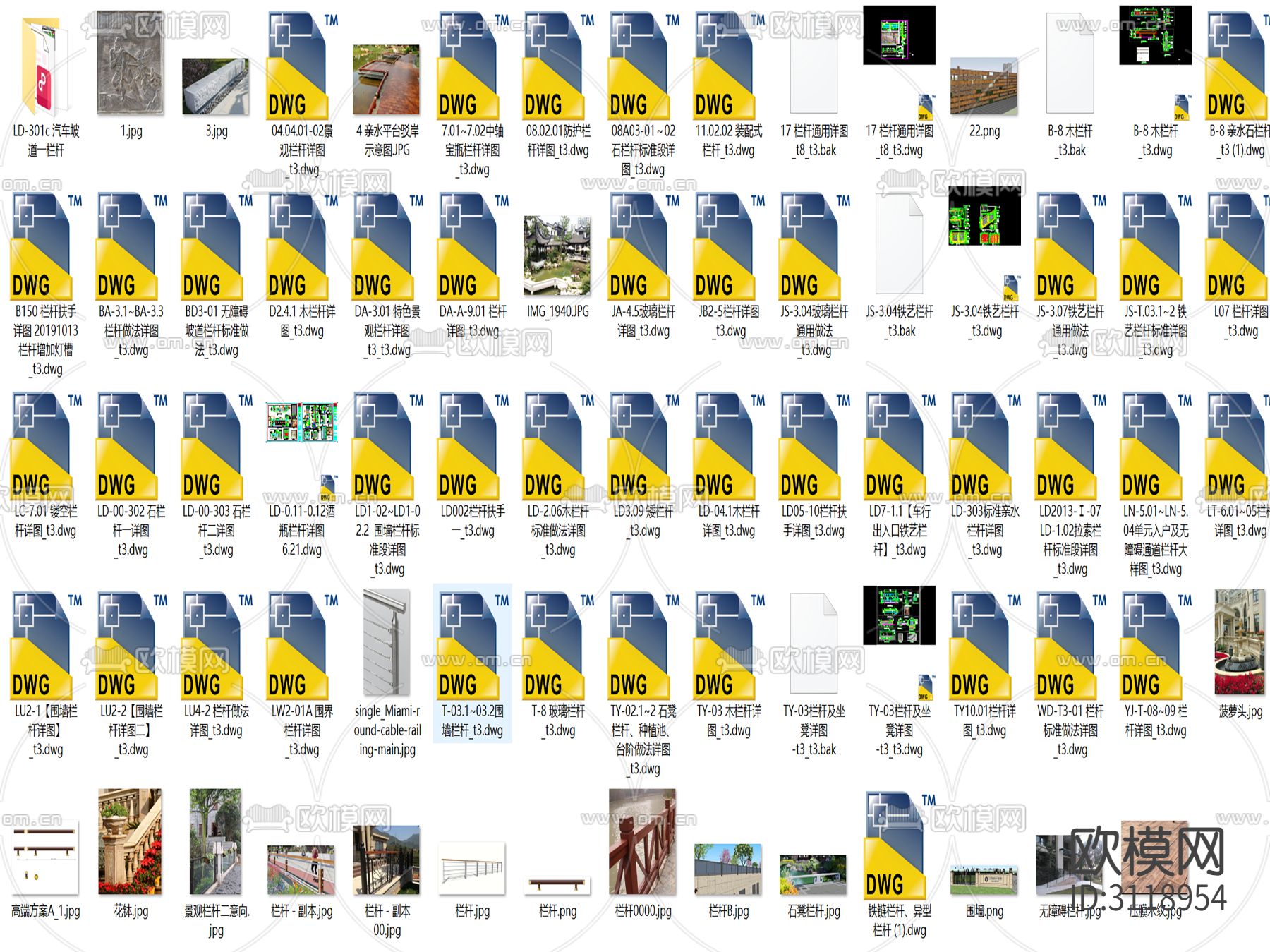Select LD002栏杆扶手一 DWG icon
The width and height of the screenshot is (1270, 952).
[468, 445]
